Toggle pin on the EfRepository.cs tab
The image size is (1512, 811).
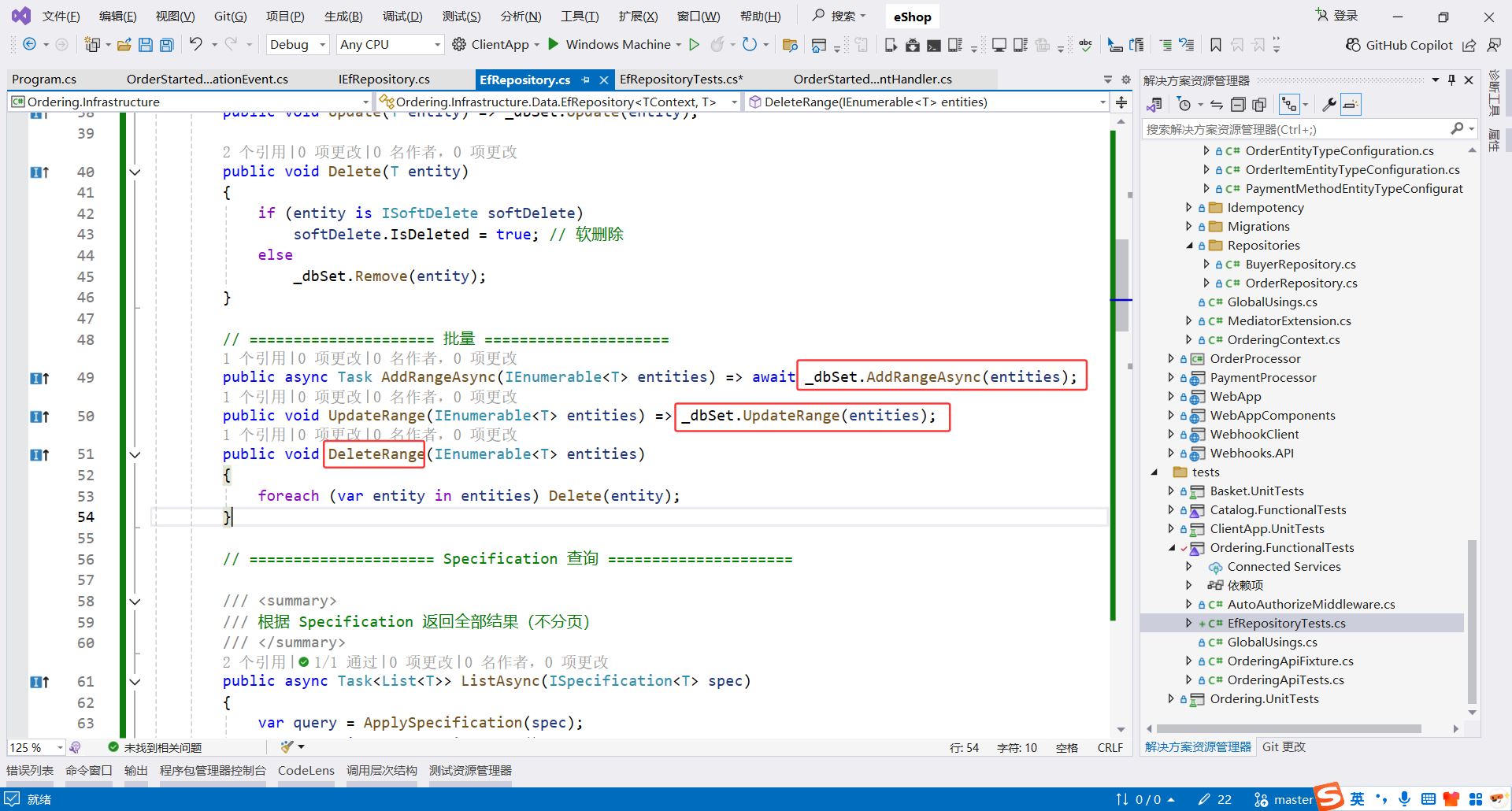(x=585, y=80)
